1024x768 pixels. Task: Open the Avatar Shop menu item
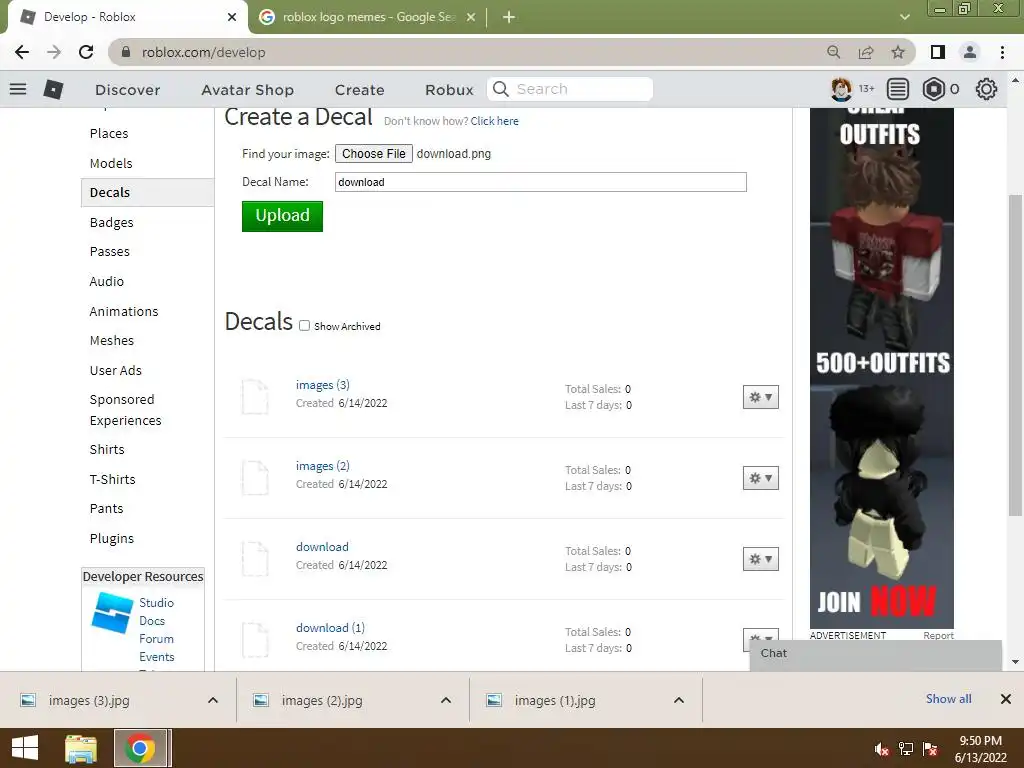coord(248,89)
